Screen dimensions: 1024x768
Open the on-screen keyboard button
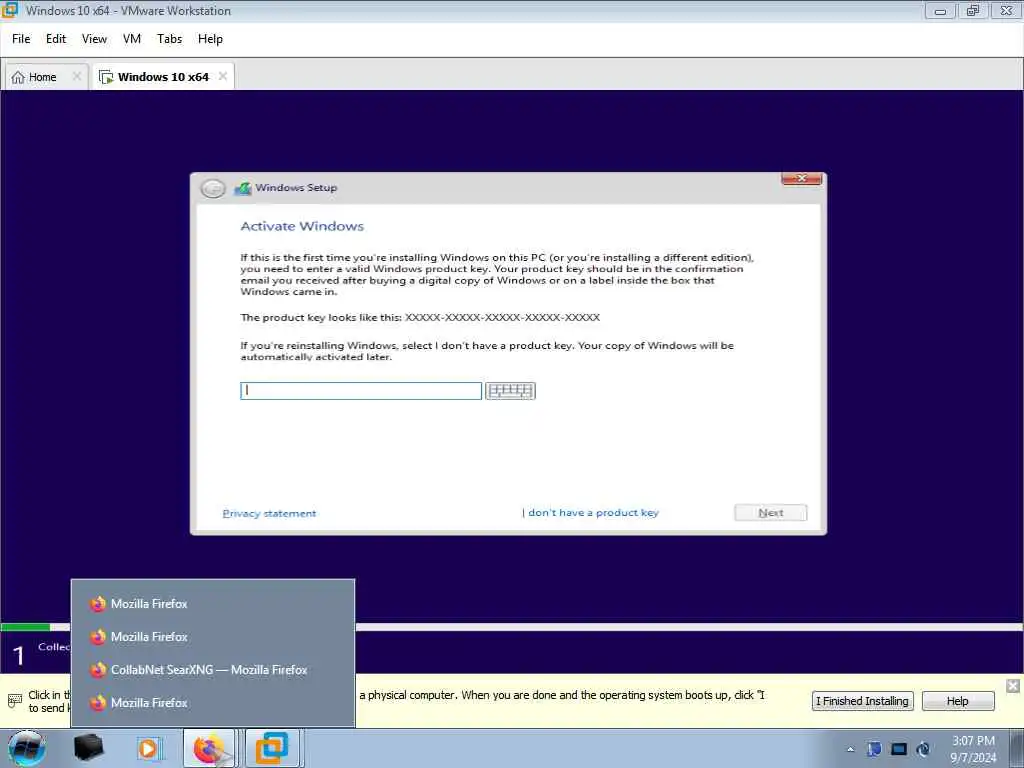coord(510,391)
